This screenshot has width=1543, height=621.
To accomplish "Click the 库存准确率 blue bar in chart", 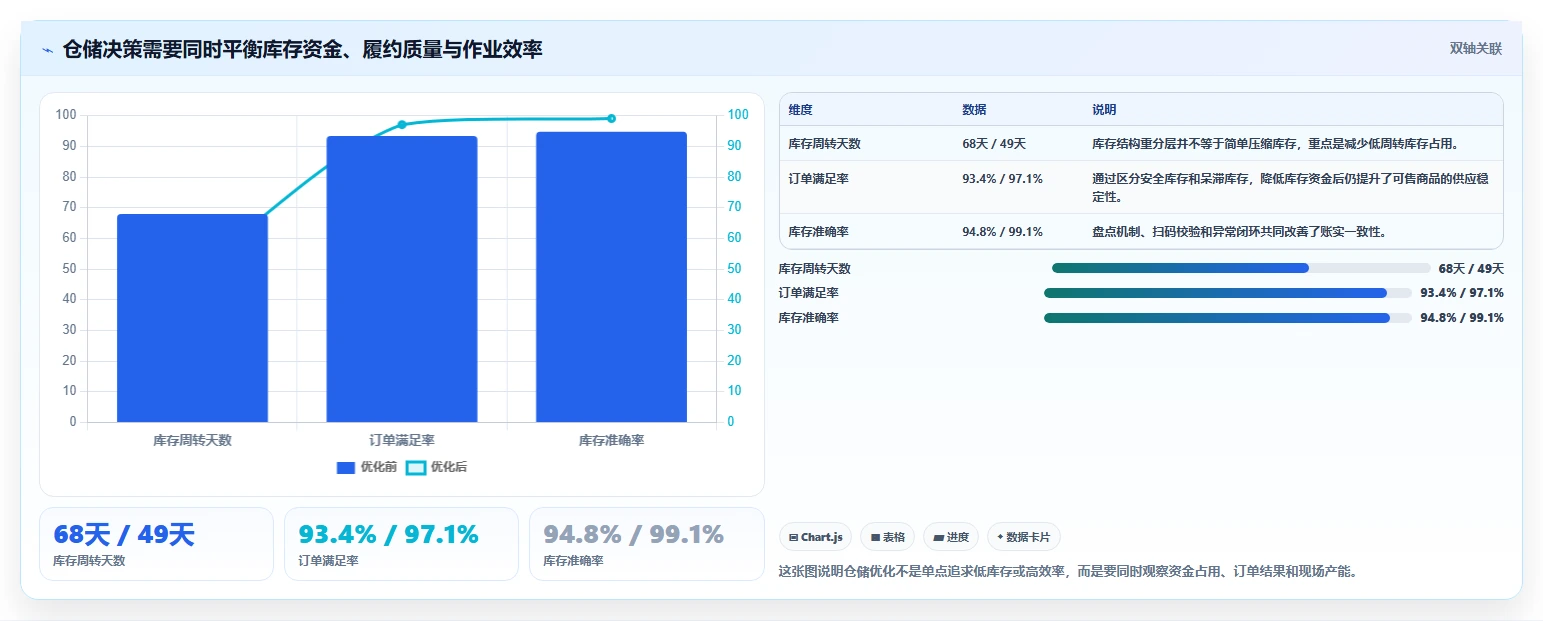I will [611, 277].
